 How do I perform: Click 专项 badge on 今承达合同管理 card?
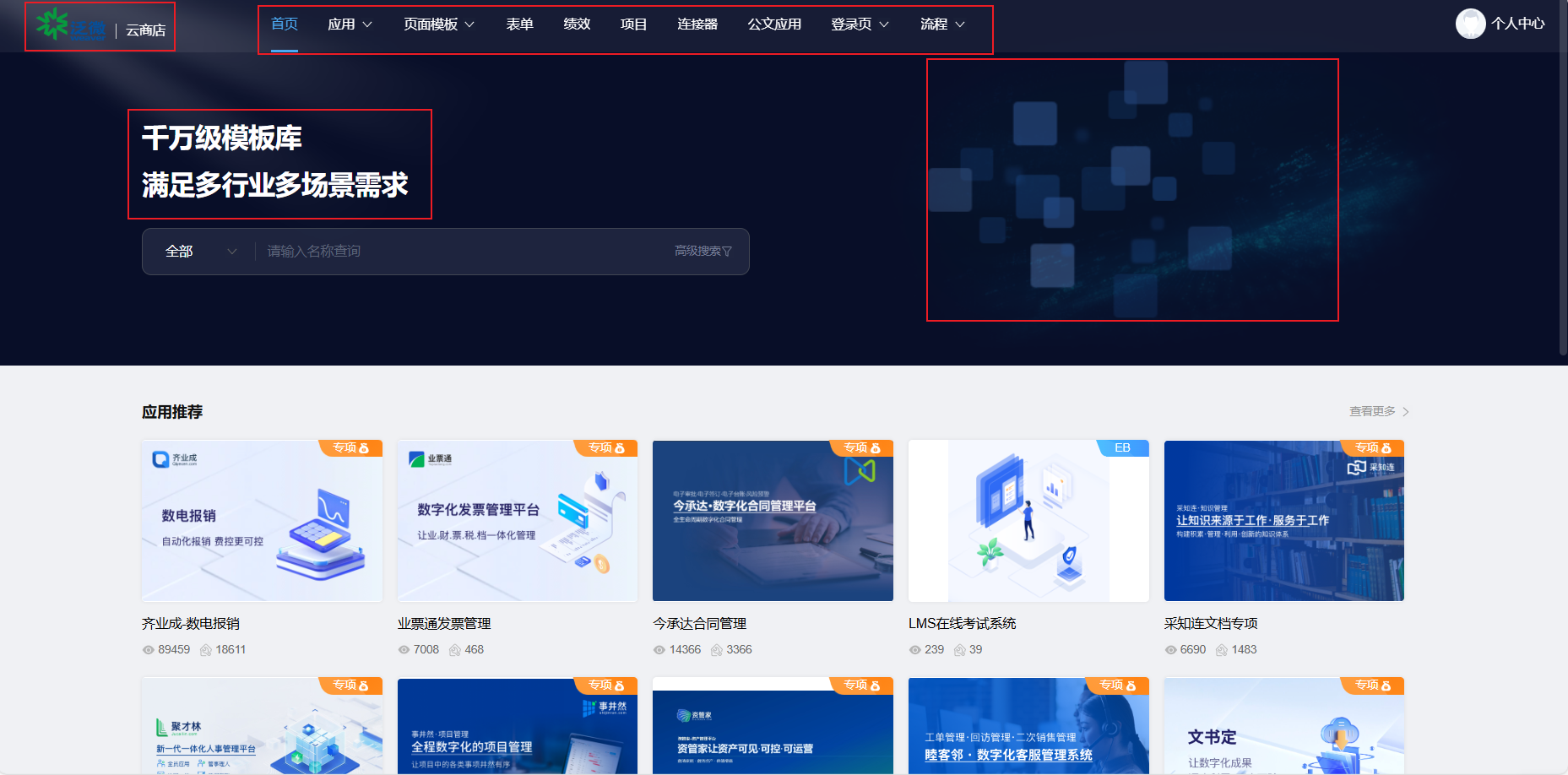pyautogui.click(x=861, y=448)
